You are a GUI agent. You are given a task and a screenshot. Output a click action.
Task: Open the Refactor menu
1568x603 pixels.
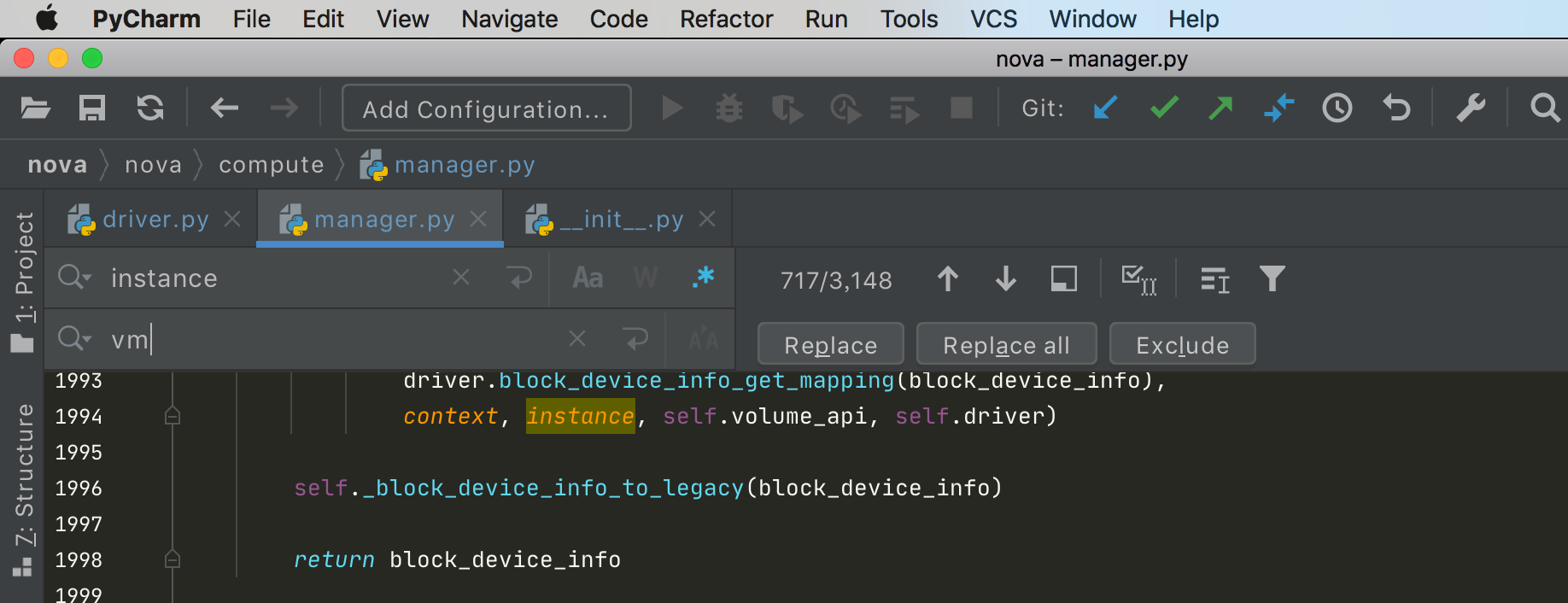tap(726, 19)
